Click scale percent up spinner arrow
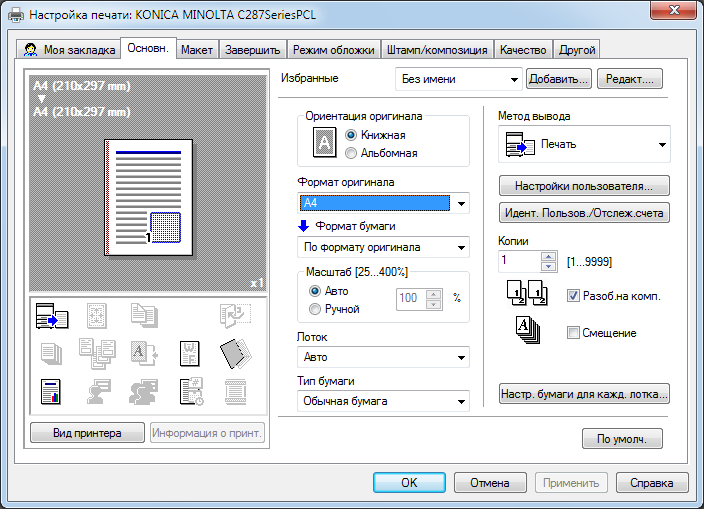 point(434,294)
